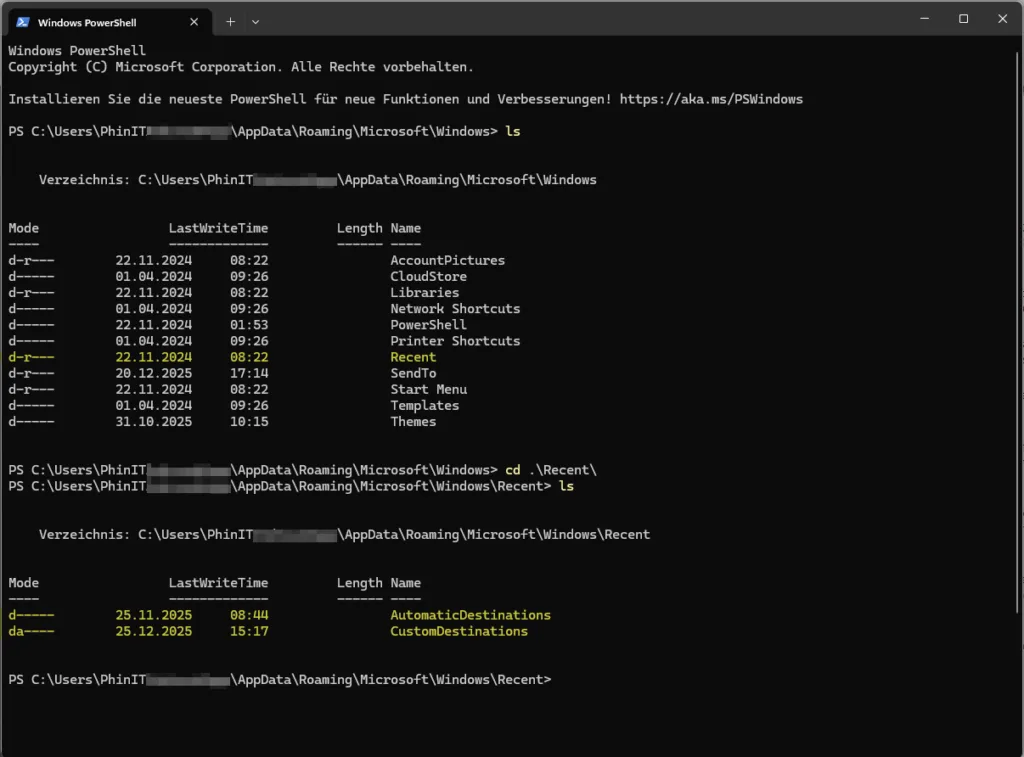
Task: Open a new tab with the plus button
Action: [x=230, y=21]
